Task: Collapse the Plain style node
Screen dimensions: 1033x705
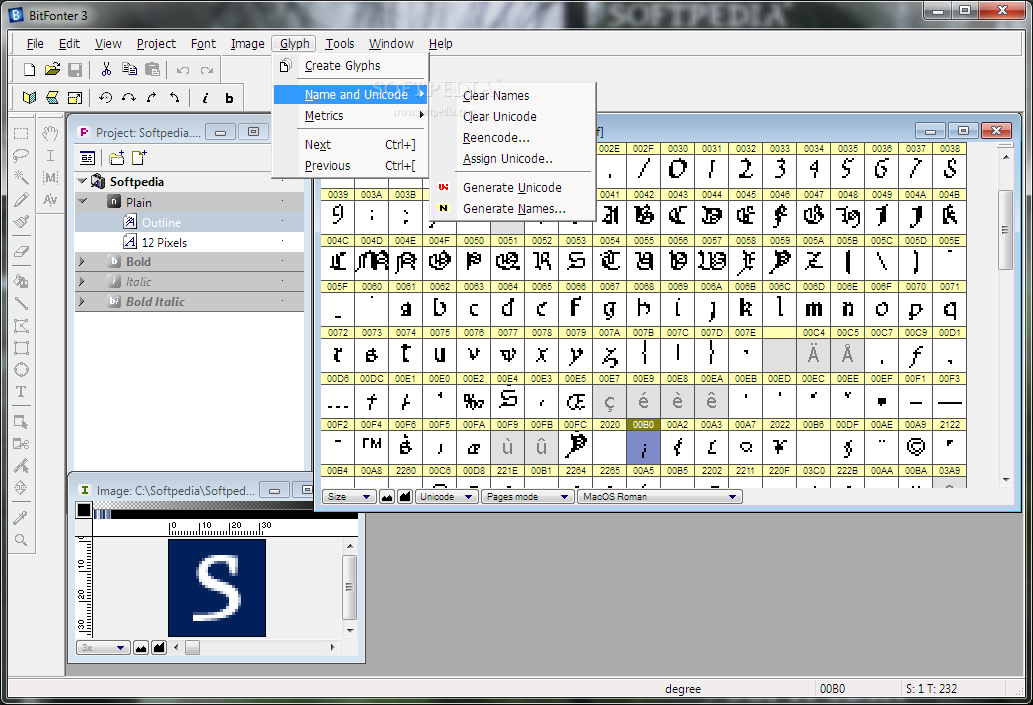Action: (x=83, y=202)
